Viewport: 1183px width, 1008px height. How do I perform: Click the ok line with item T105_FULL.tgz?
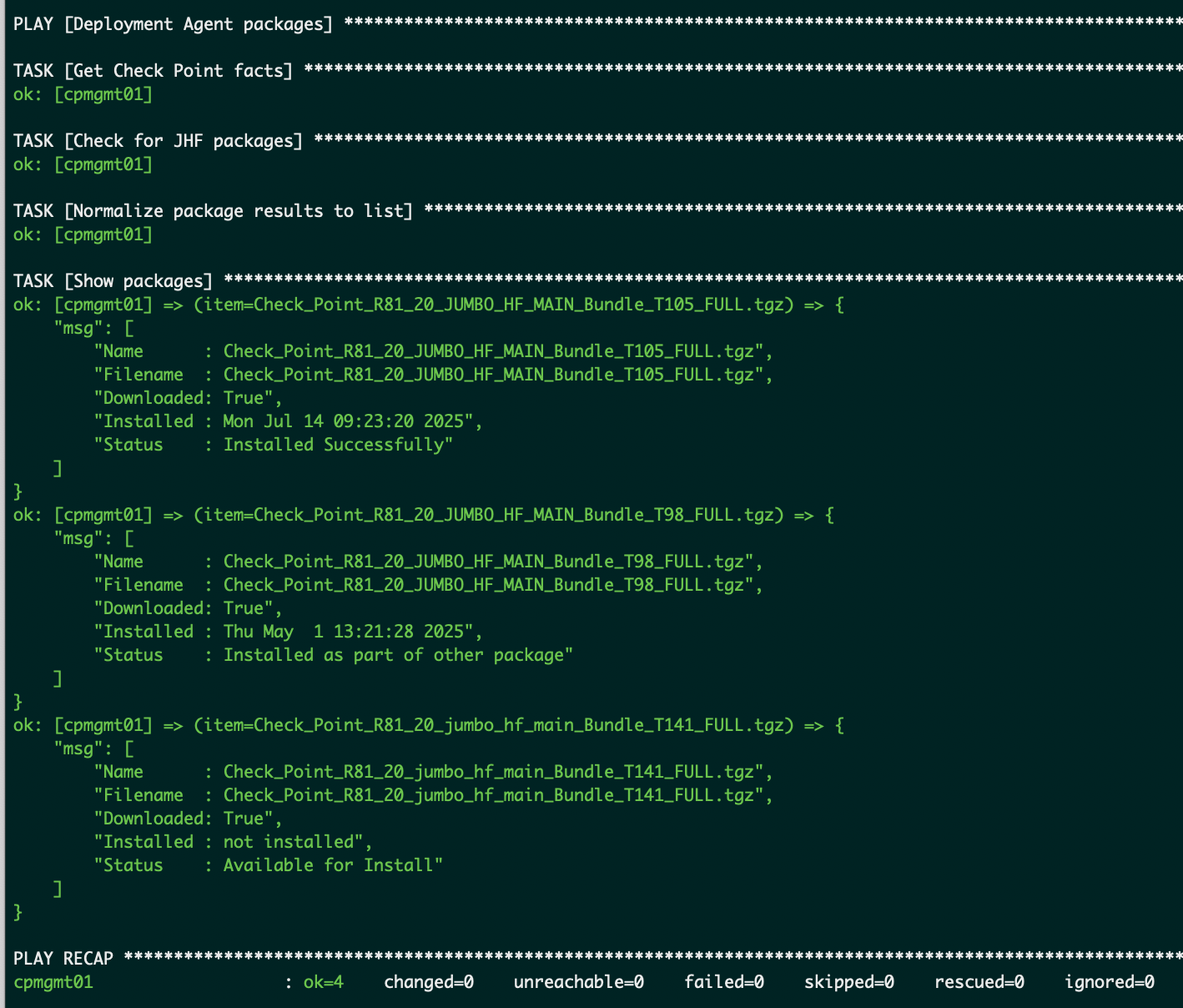(x=429, y=305)
